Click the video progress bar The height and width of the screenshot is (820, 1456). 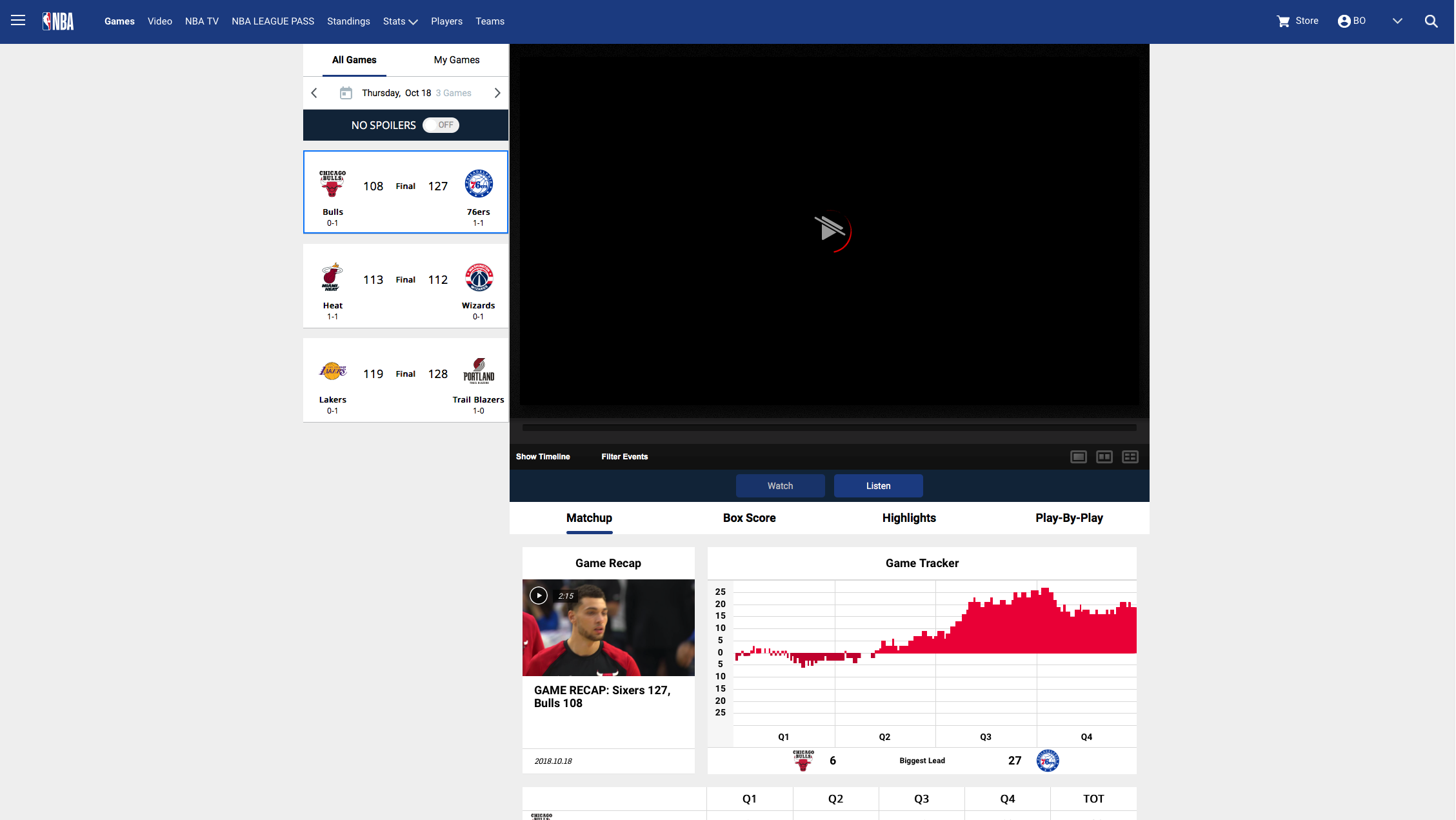click(x=829, y=428)
